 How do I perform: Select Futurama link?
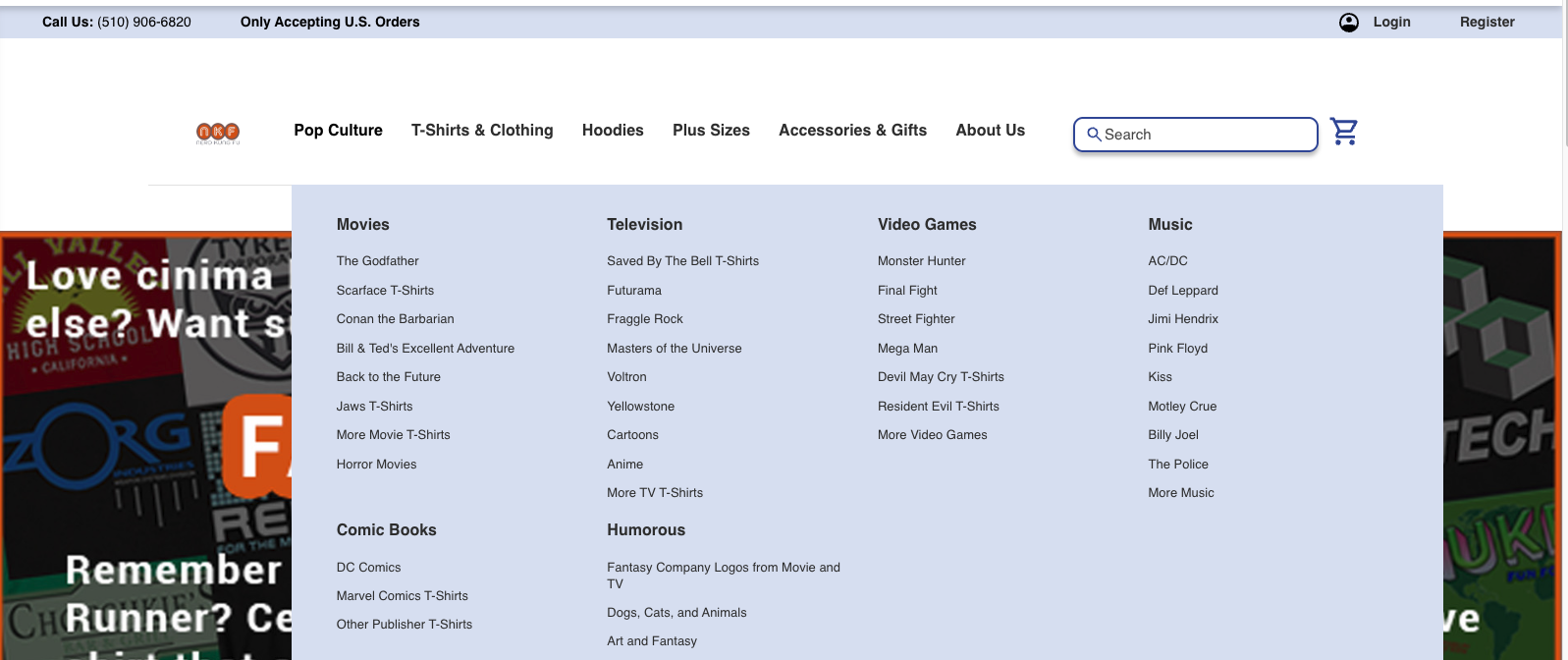(634, 291)
